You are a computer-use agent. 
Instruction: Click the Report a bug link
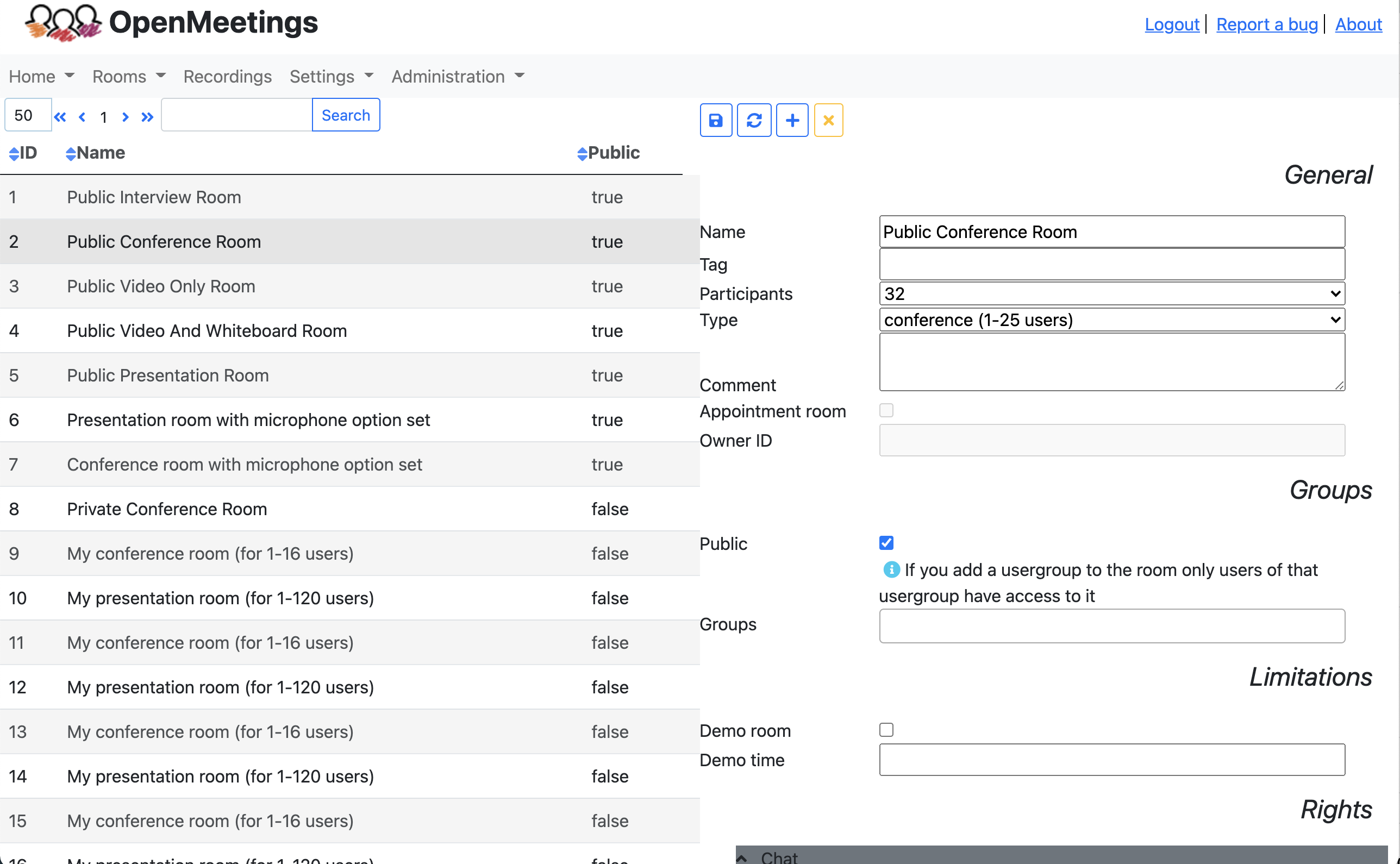tap(1266, 24)
